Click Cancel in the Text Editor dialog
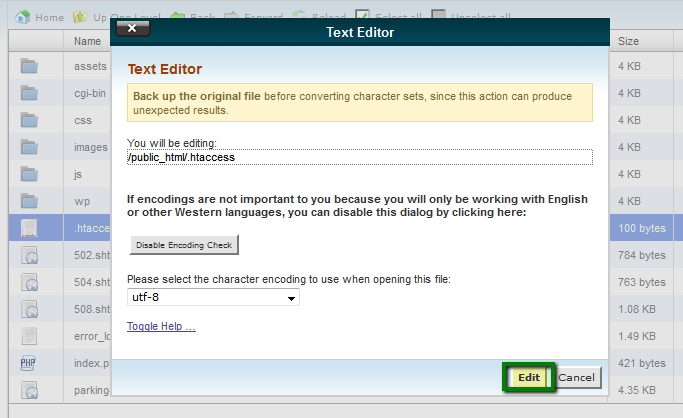 click(577, 377)
